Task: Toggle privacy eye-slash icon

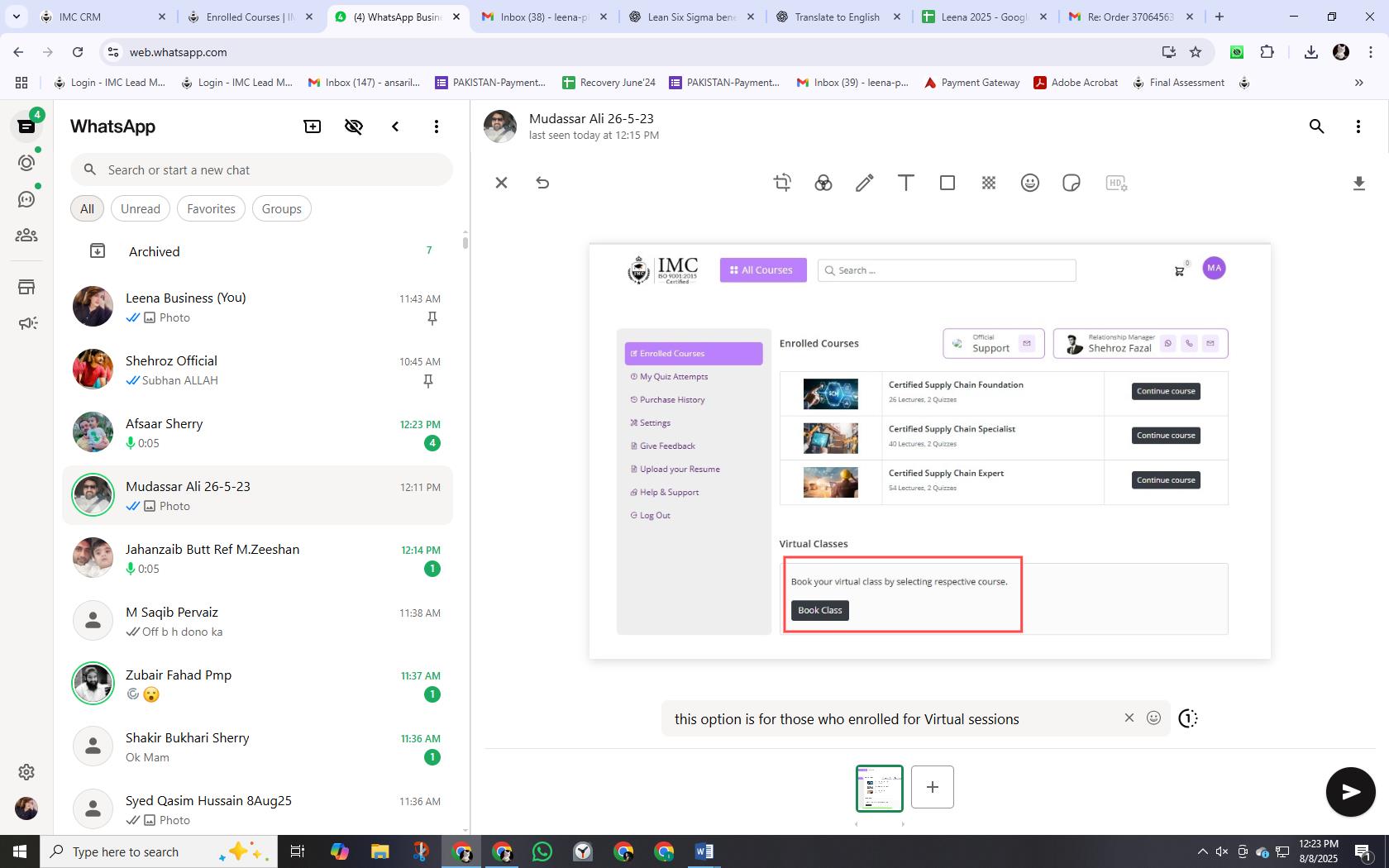Action: 354,126
